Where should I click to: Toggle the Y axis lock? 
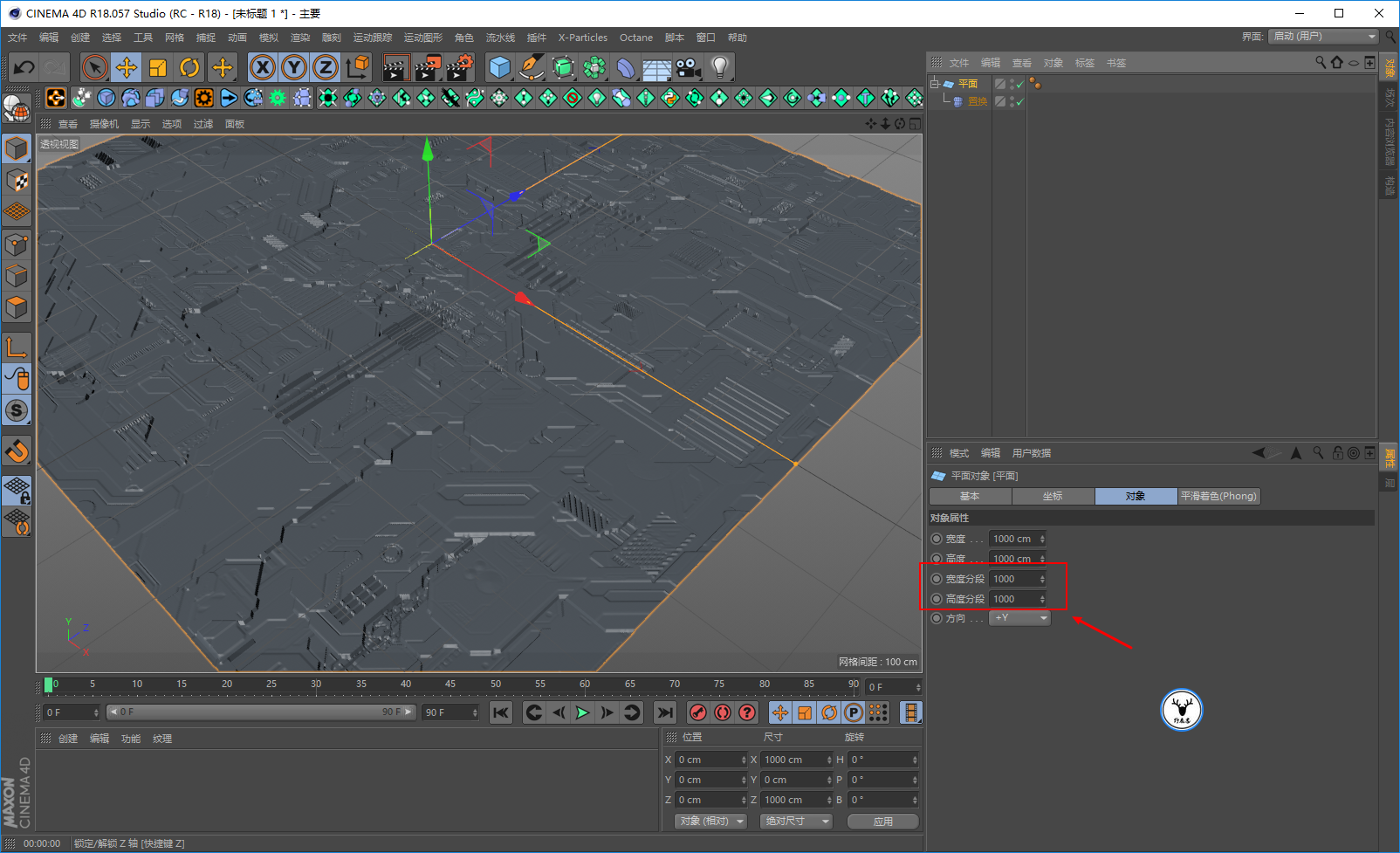(294, 67)
